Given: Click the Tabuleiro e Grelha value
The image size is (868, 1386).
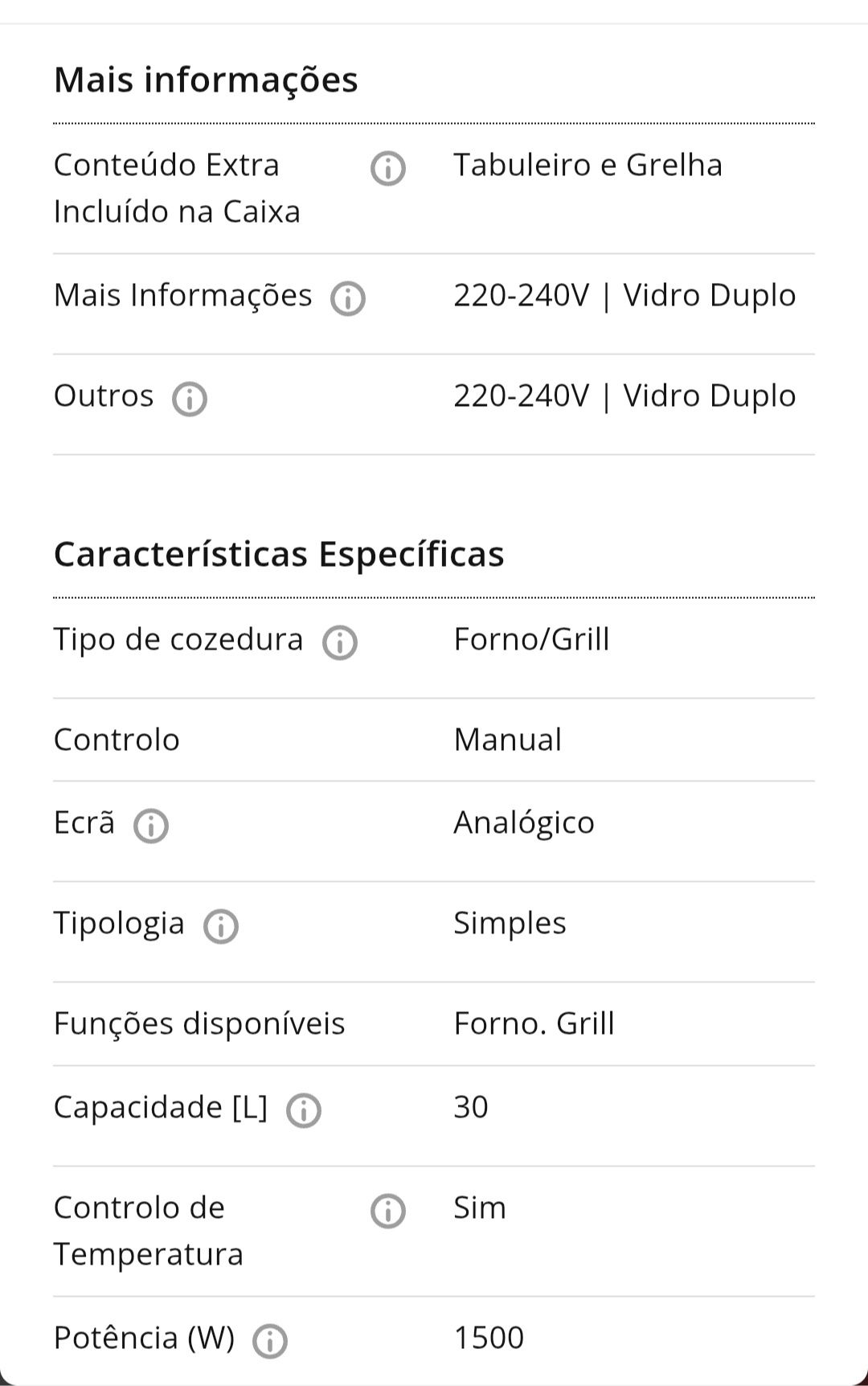Looking at the screenshot, I should click(x=588, y=165).
